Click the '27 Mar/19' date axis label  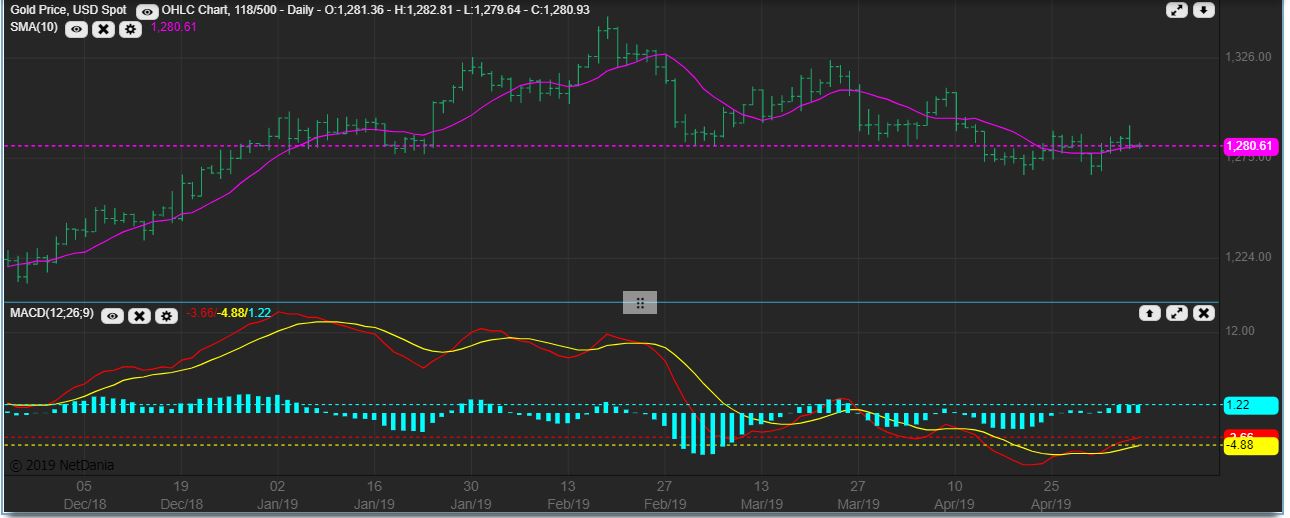point(857,495)
